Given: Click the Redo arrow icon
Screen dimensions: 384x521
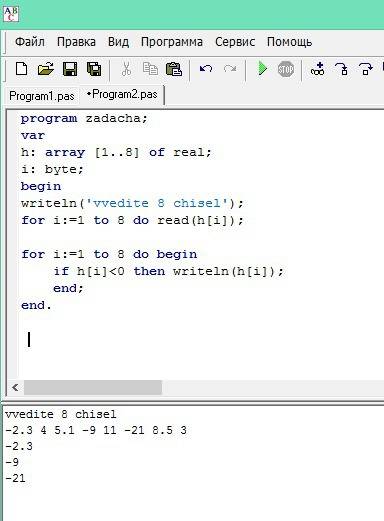Looking at the screenshot, I should point(230,69).
